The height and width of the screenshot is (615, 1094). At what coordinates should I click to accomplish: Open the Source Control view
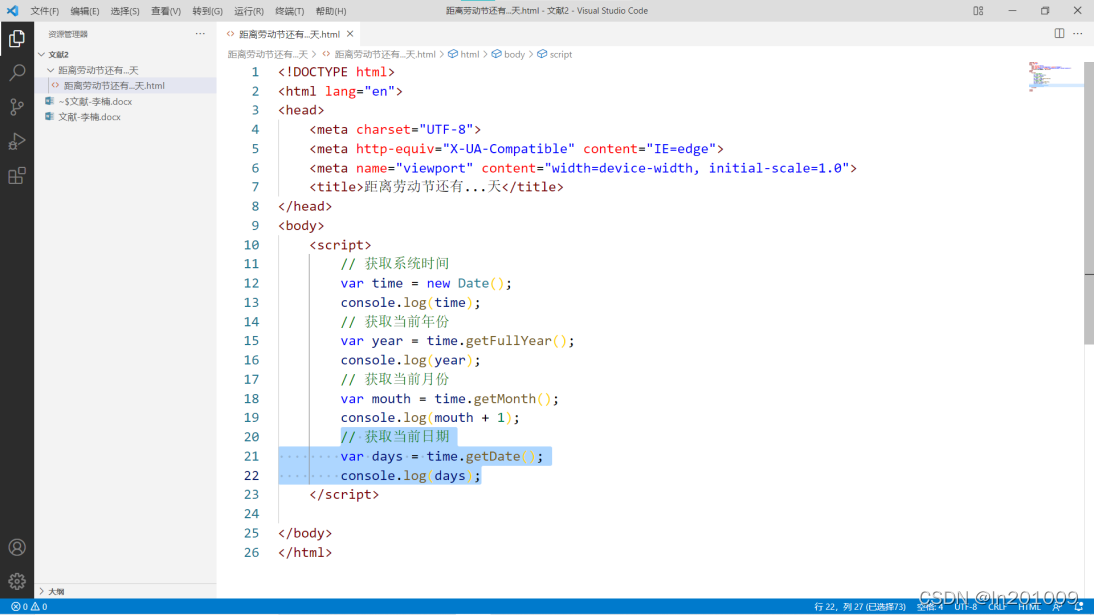coord(17,107)
